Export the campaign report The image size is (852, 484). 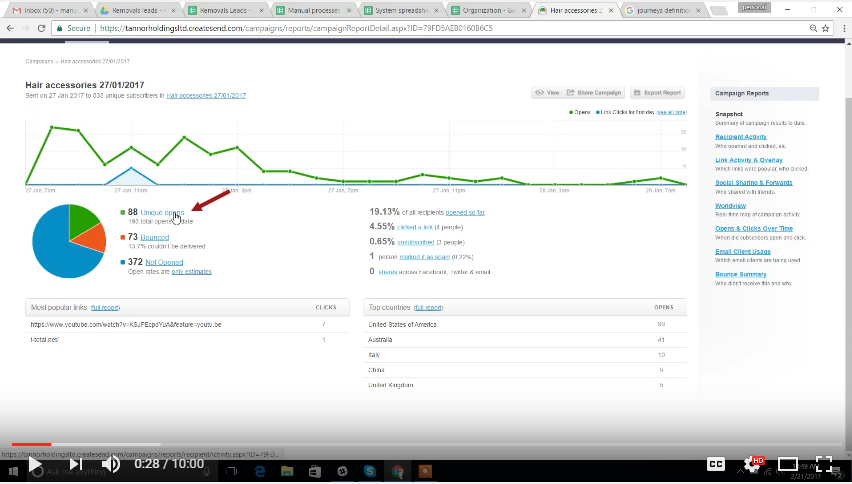[657, 93]
